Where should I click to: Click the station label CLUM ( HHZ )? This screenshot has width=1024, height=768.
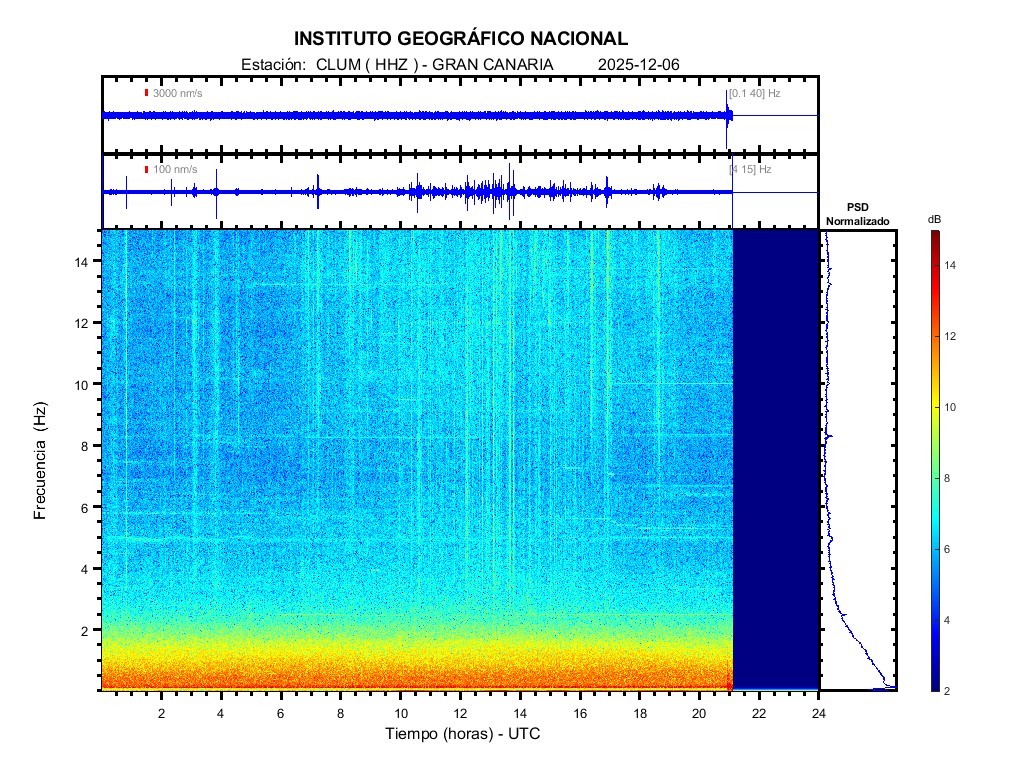tap(367, 64)
